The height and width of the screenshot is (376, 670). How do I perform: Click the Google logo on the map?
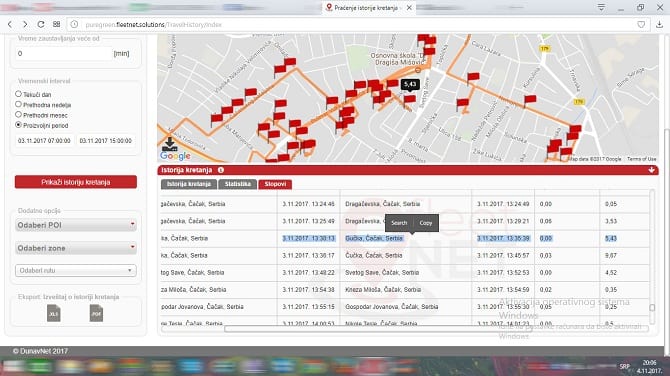click(x=175, y=156)
